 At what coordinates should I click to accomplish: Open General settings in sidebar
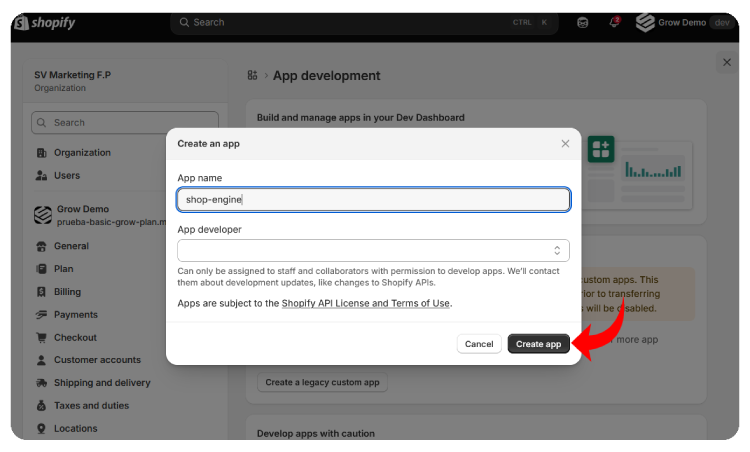pos(71,246)
